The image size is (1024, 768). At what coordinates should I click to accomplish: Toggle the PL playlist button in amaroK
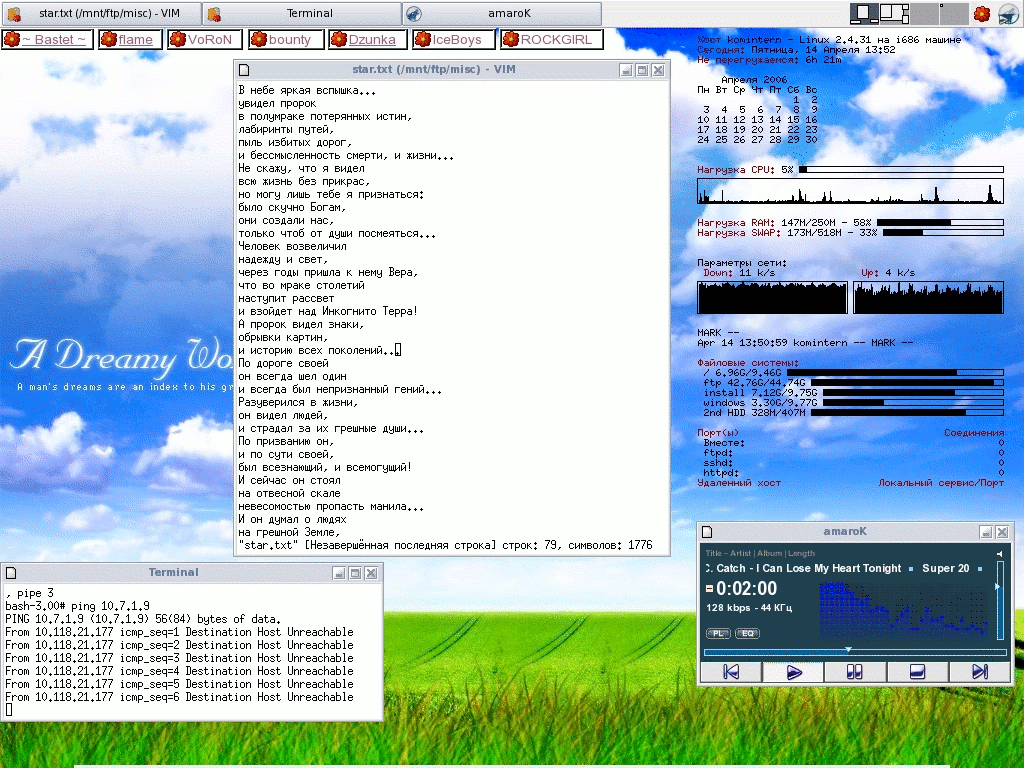(718, 633)
